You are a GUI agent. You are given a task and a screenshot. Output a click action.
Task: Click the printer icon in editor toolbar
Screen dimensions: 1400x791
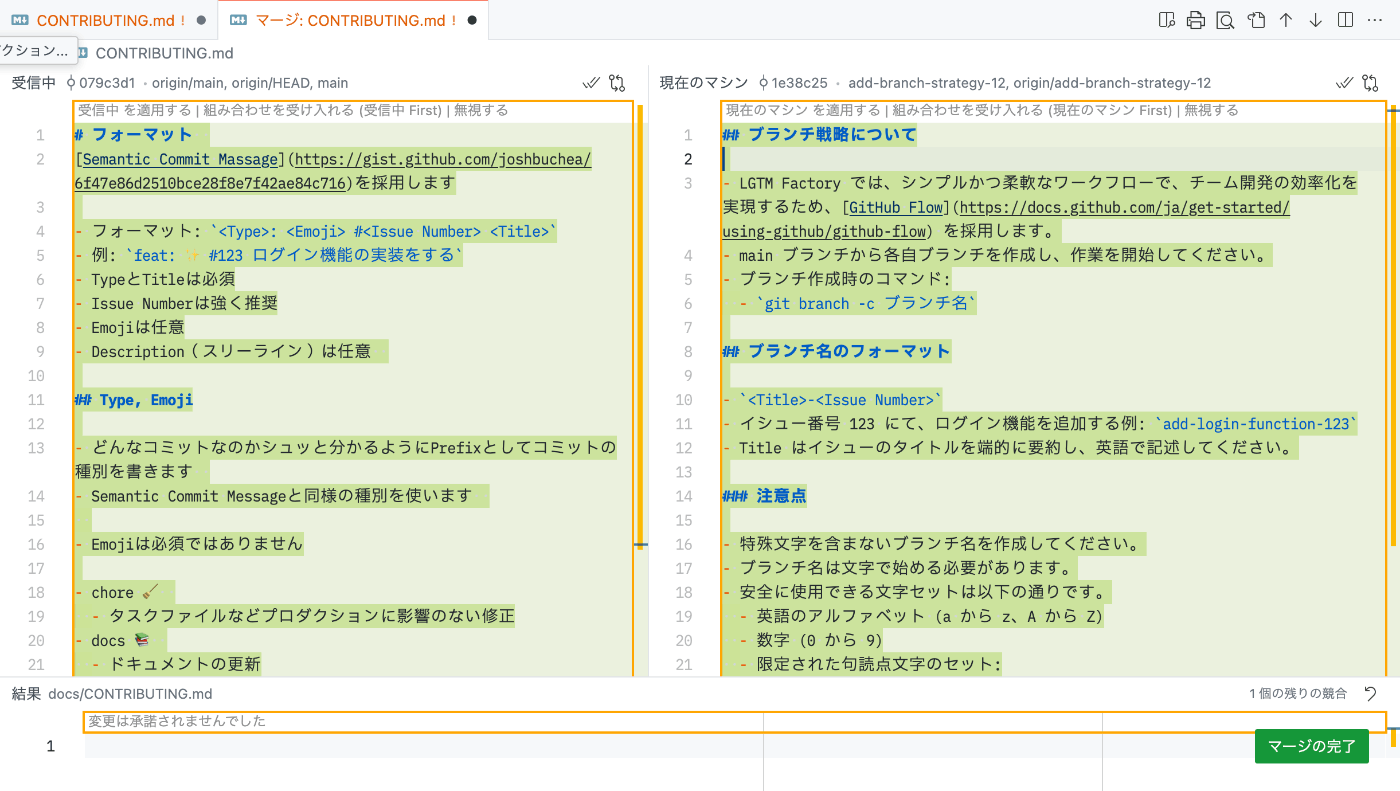point(1195,20)
